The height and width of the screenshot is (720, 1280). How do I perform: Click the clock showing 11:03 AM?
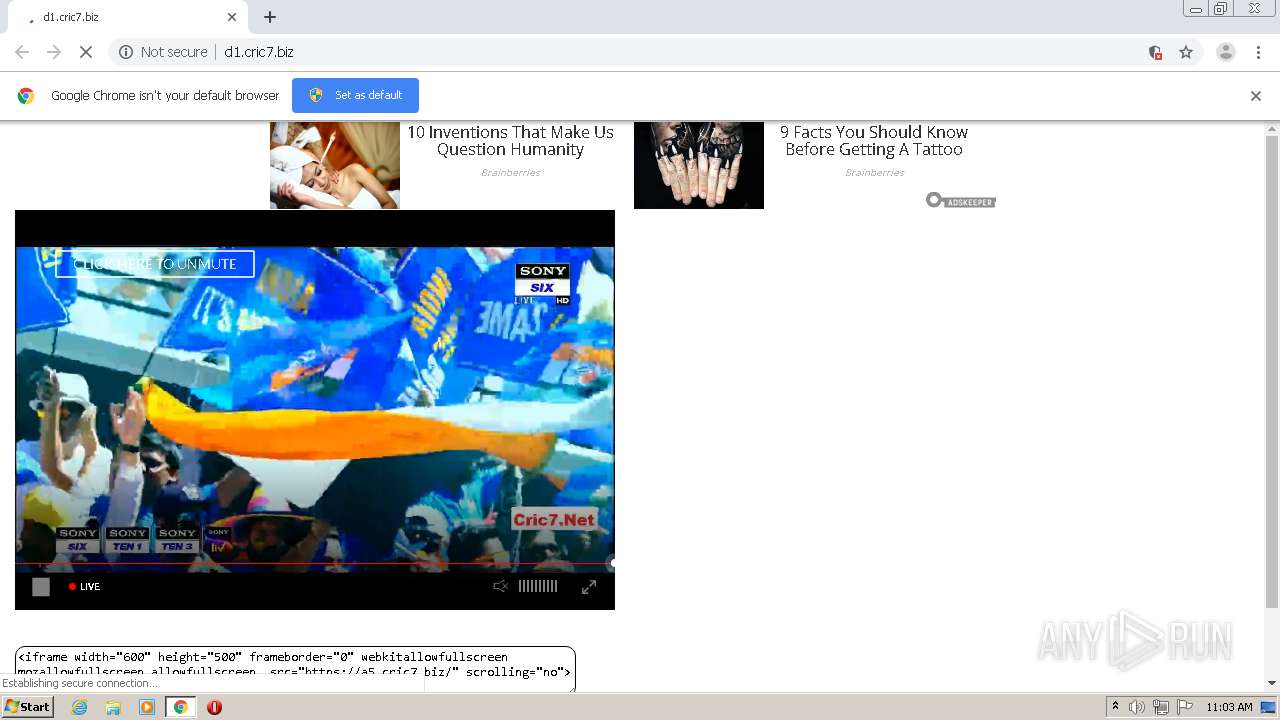pyautogui.click(x=1229, y=707)
